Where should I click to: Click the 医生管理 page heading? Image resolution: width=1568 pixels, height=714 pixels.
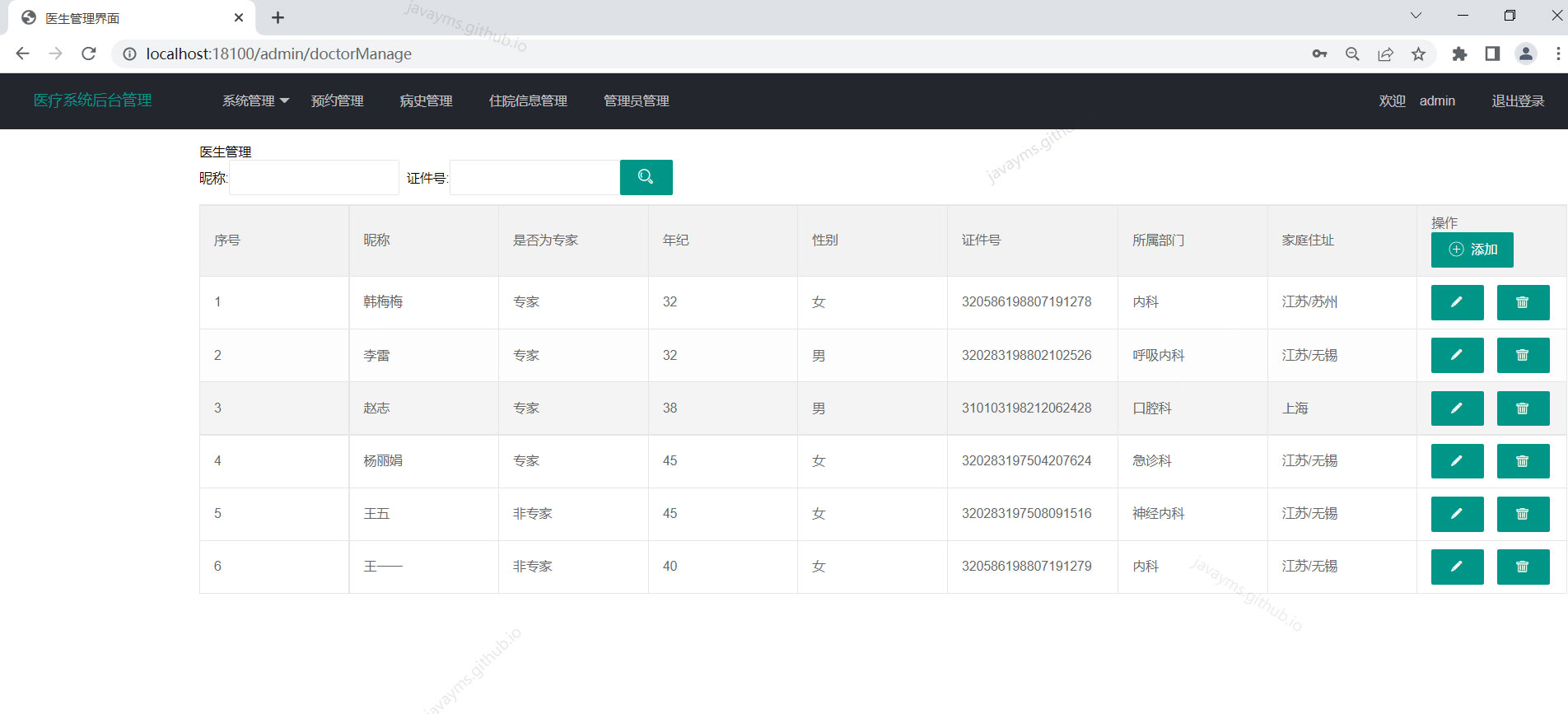[x=226, y=152]
